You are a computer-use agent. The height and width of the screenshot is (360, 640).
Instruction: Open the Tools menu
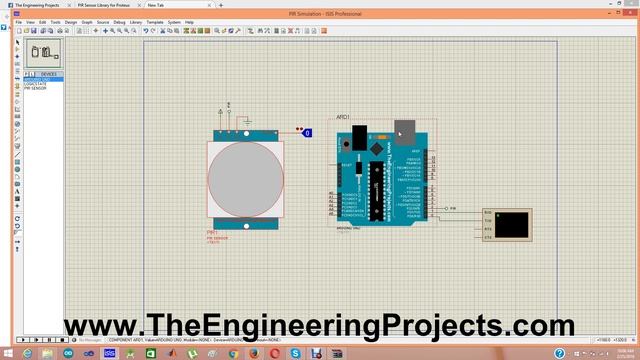tap(56, 22)
